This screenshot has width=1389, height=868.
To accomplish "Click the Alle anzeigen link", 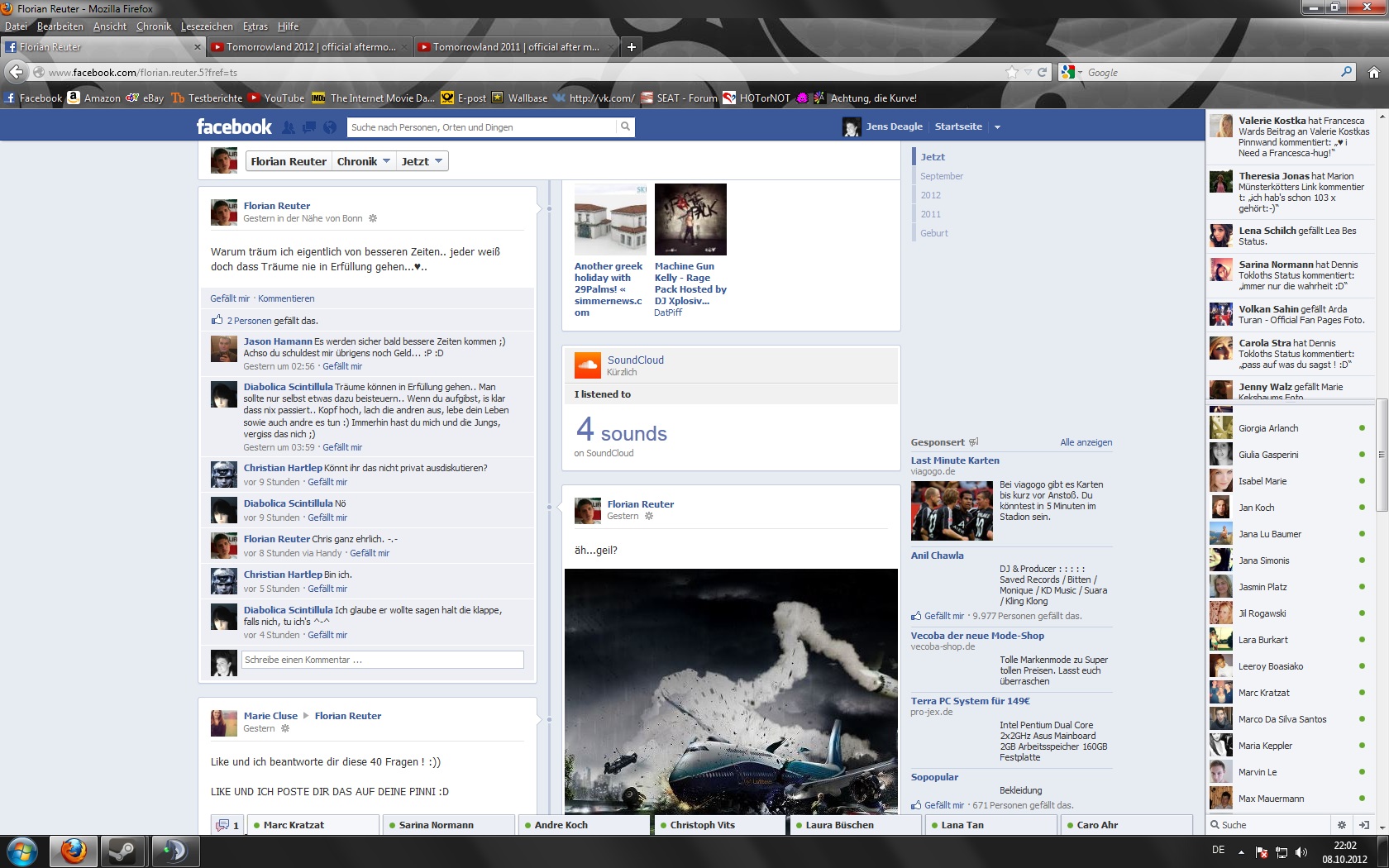I will pos(1086,442).
